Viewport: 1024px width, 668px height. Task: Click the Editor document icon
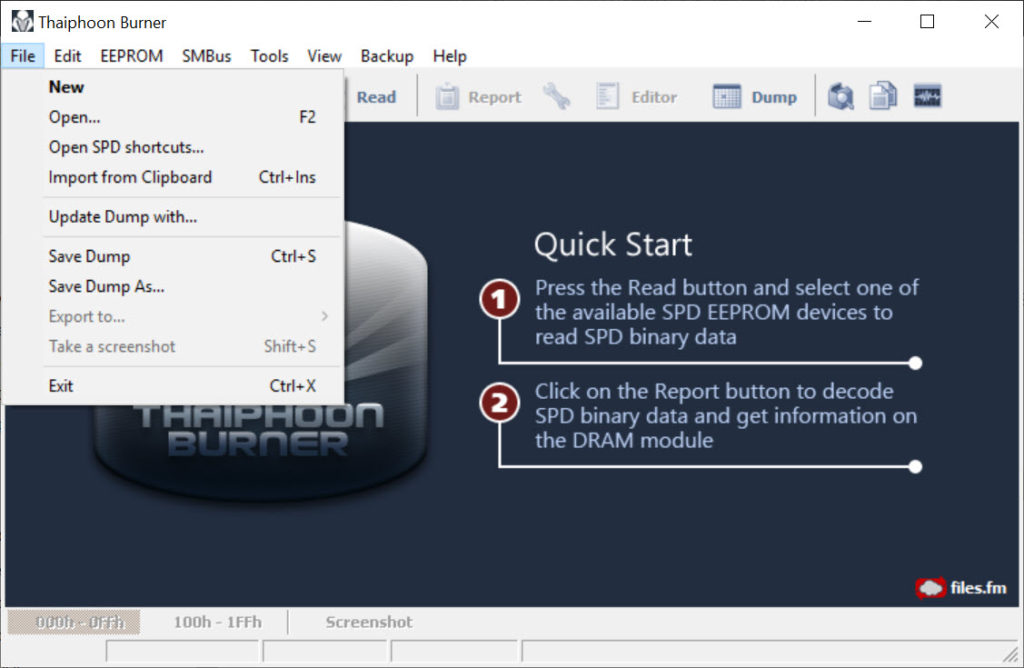coord(607,96)
